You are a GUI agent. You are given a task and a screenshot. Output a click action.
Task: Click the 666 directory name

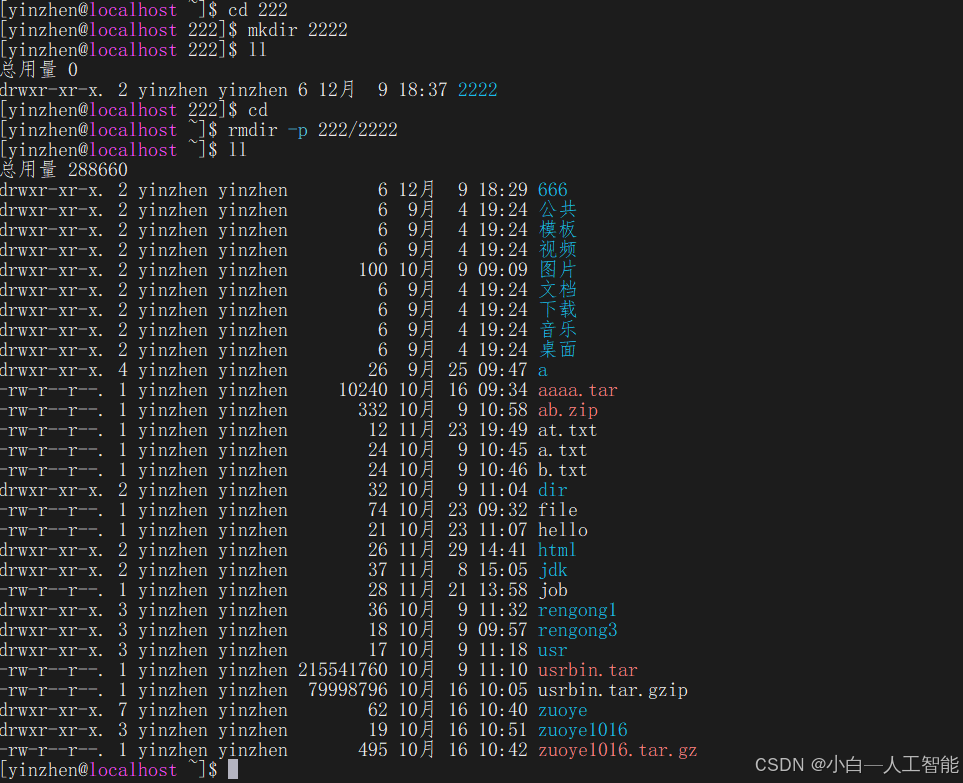pyautogui.click(x=552, y=190)
